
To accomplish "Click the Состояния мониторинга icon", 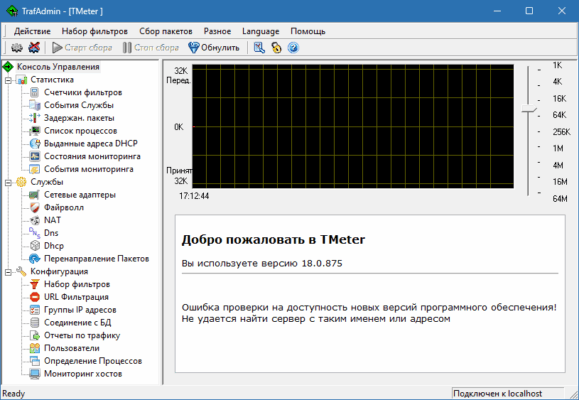I will [x=35, y=156].
